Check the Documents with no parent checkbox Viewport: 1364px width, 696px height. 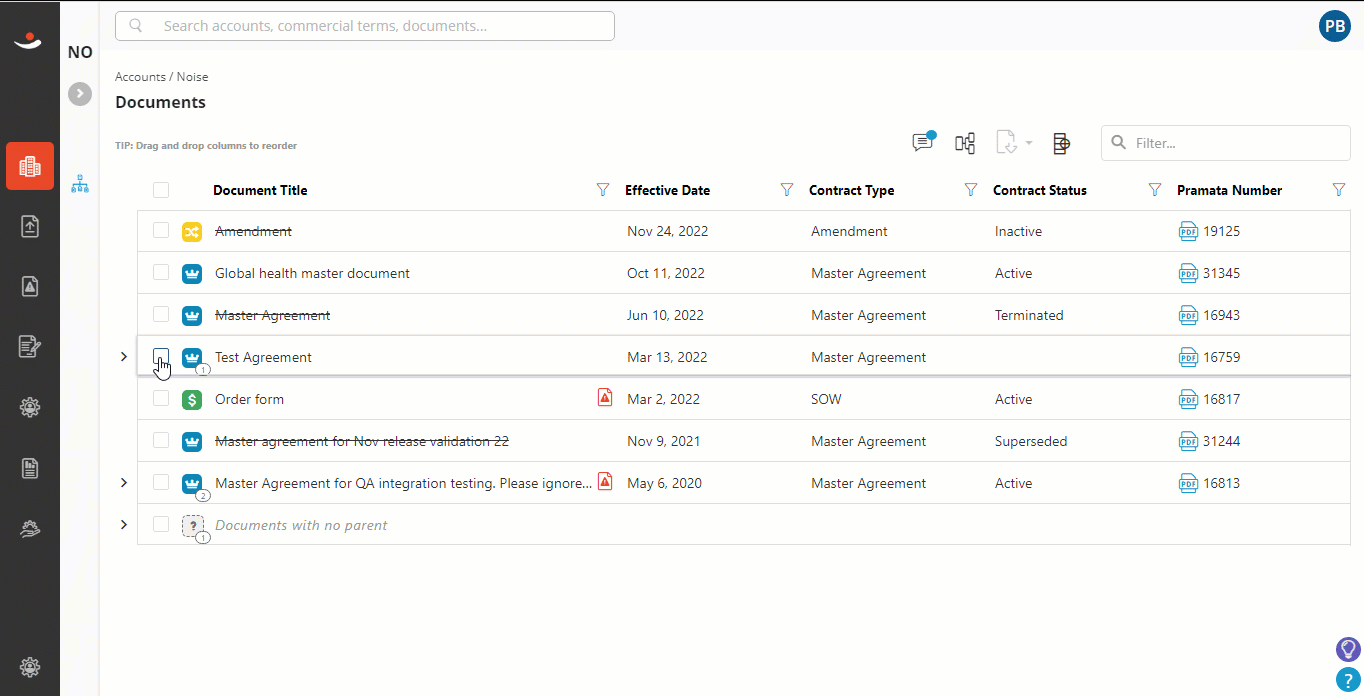point(161,525)
